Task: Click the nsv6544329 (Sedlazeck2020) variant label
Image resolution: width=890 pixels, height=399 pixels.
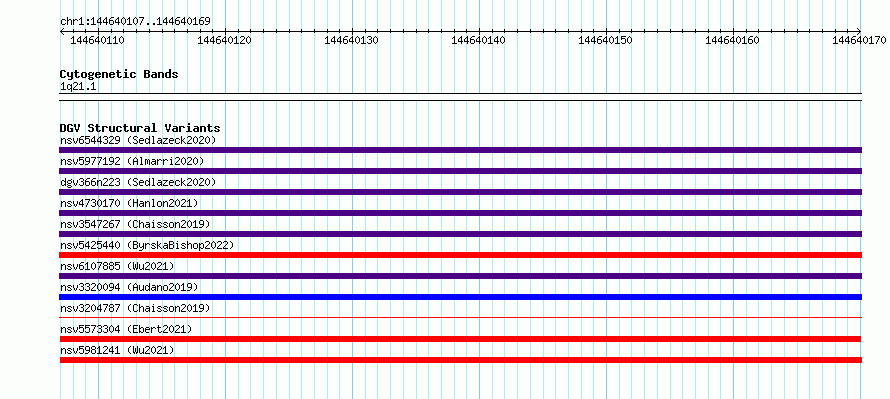Action: coord(138,140)
